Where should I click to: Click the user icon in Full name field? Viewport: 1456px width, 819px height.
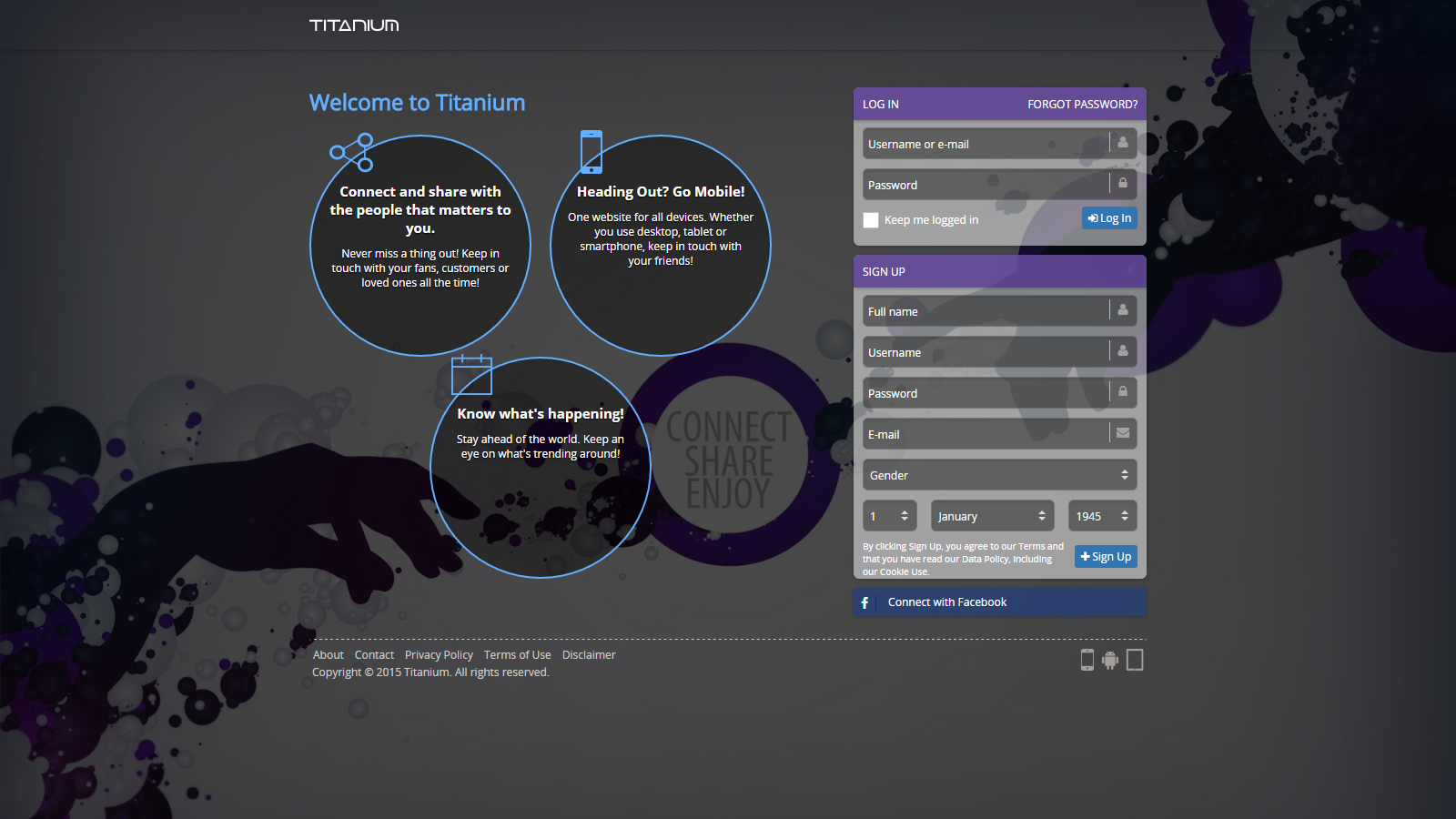tap(1123, 310)
